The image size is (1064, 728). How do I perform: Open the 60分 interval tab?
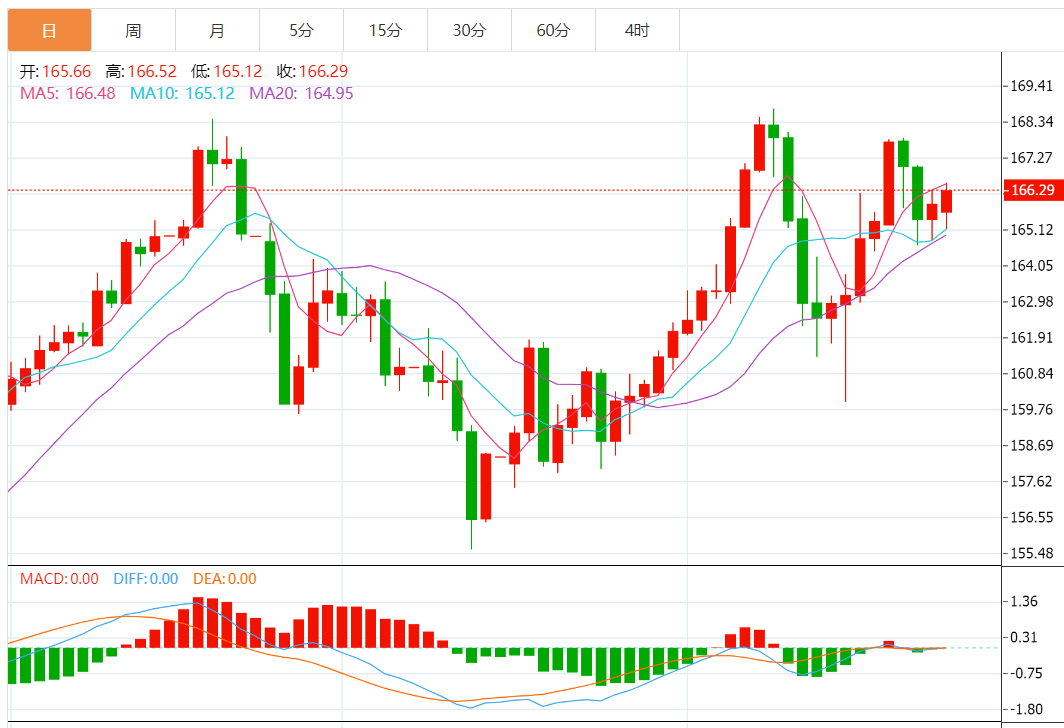click(x=554, y=31)
